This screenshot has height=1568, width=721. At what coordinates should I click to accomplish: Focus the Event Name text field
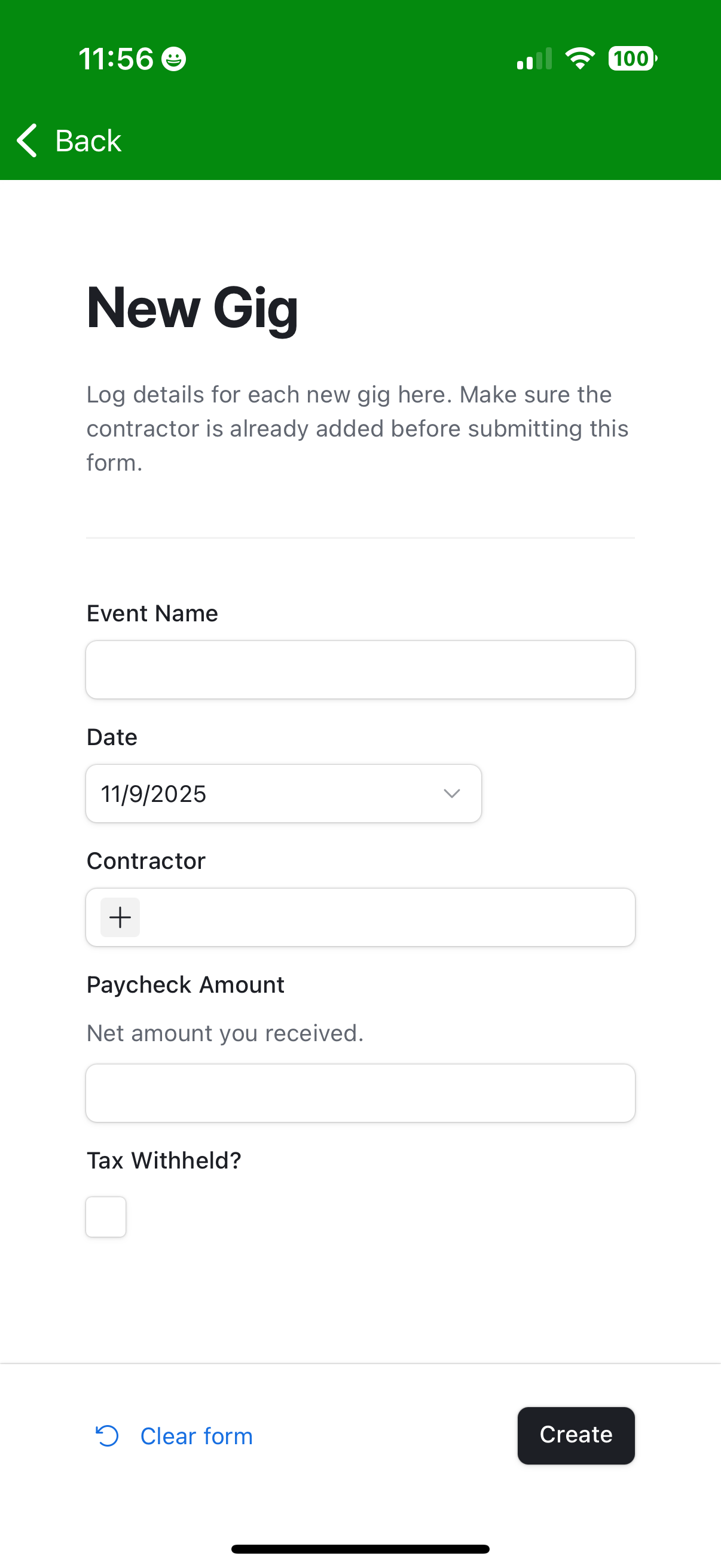pos(360,670)
